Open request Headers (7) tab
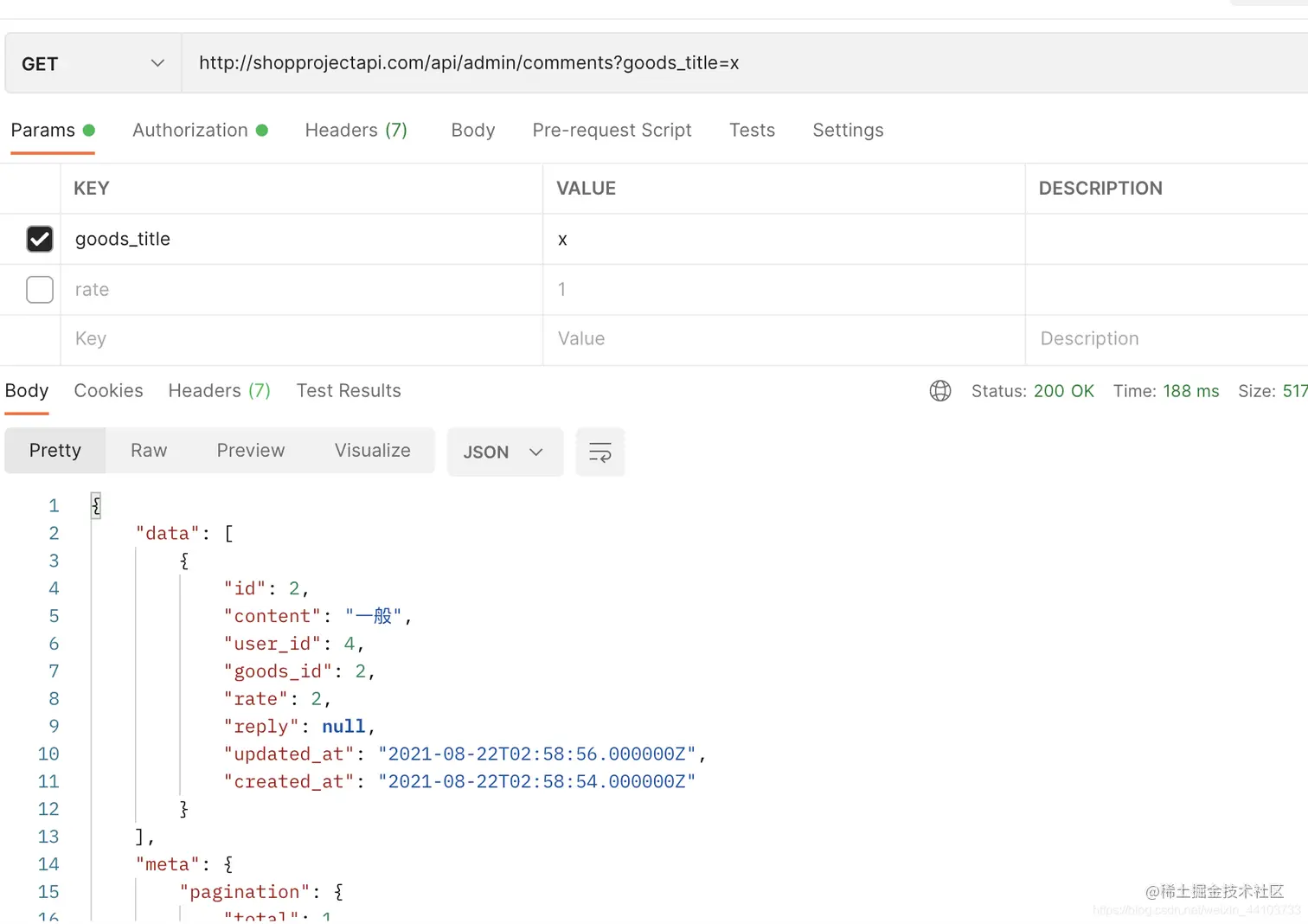Screen dimensions: 1308x924 356,131
